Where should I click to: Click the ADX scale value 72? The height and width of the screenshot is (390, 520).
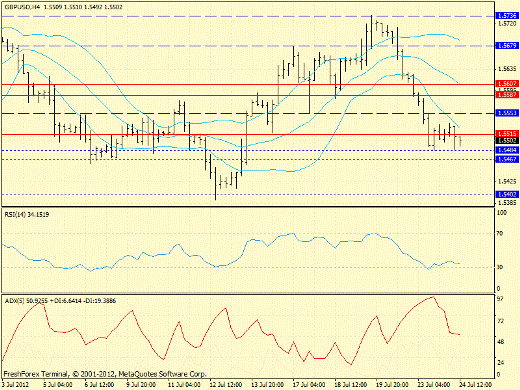pos(500,321)
